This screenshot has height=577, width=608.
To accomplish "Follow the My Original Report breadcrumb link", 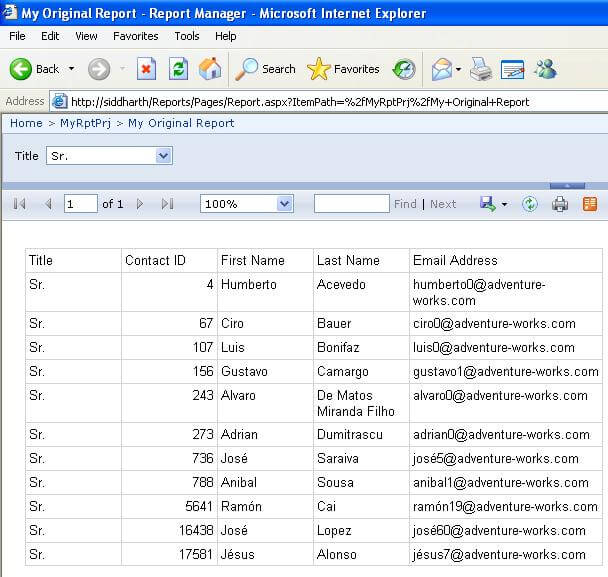I will [x=181, y=123].
